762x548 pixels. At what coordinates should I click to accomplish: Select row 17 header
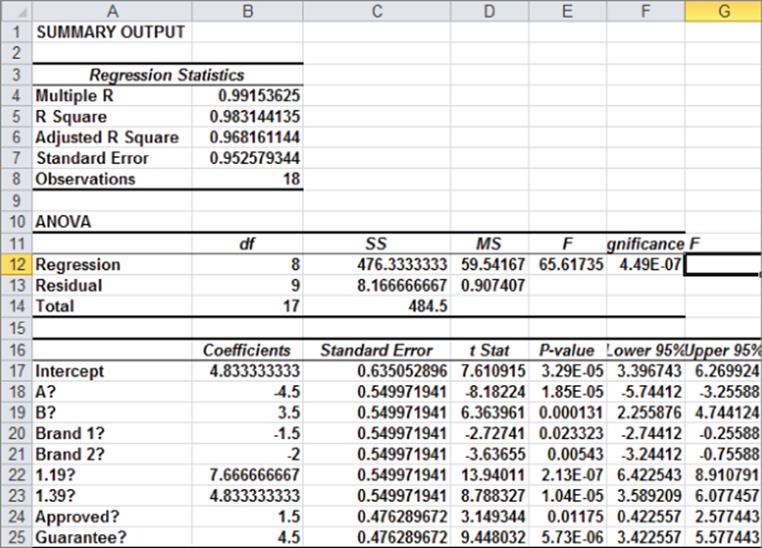(17, 371)
